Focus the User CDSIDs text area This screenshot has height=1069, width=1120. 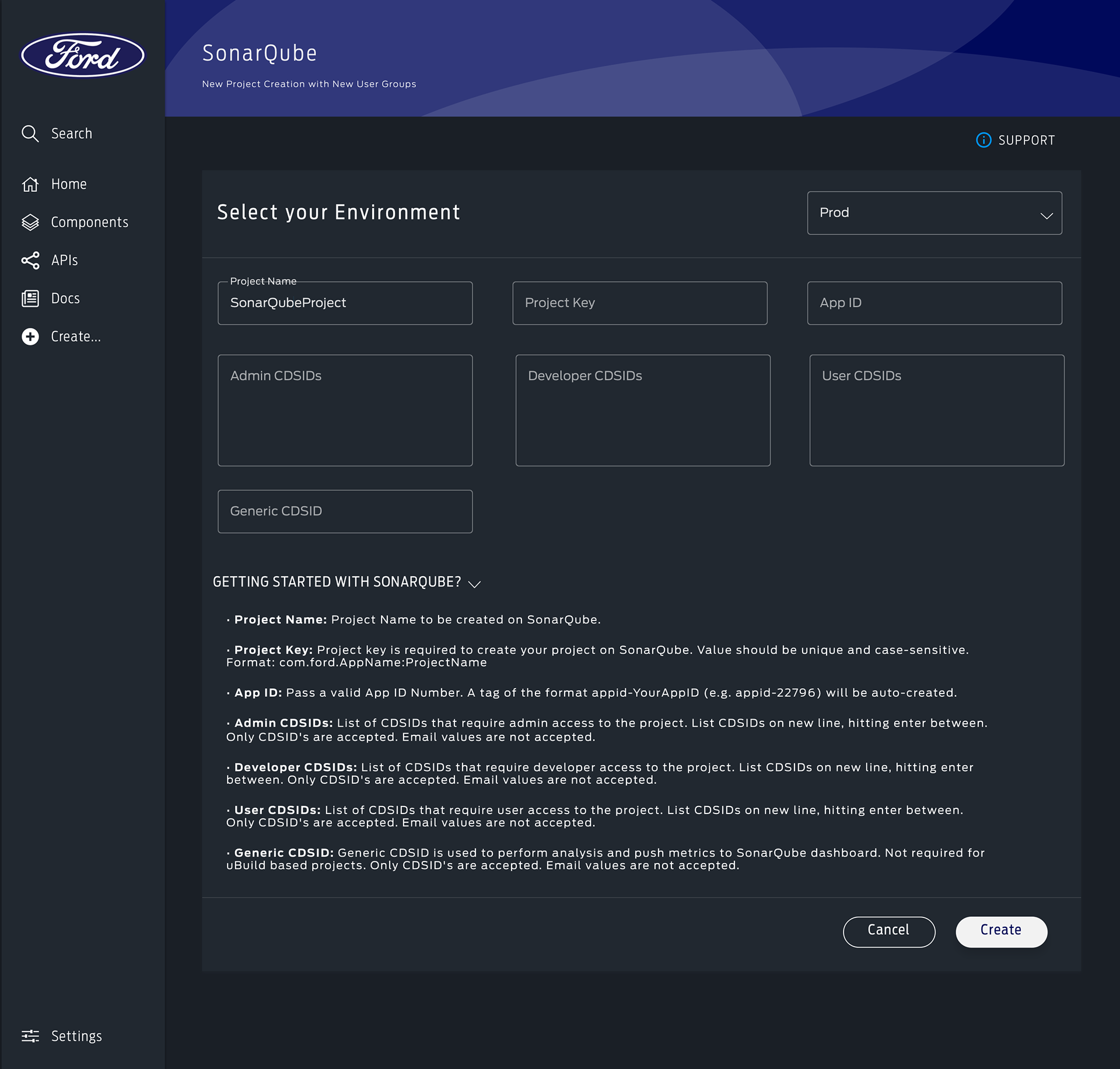click(x=937, y=411)
